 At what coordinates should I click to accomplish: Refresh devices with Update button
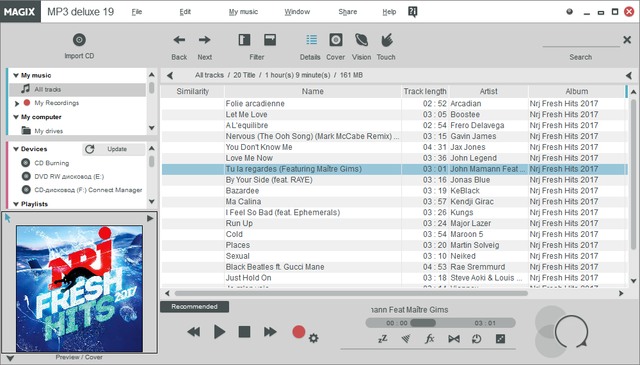click(x=114, y=149)
